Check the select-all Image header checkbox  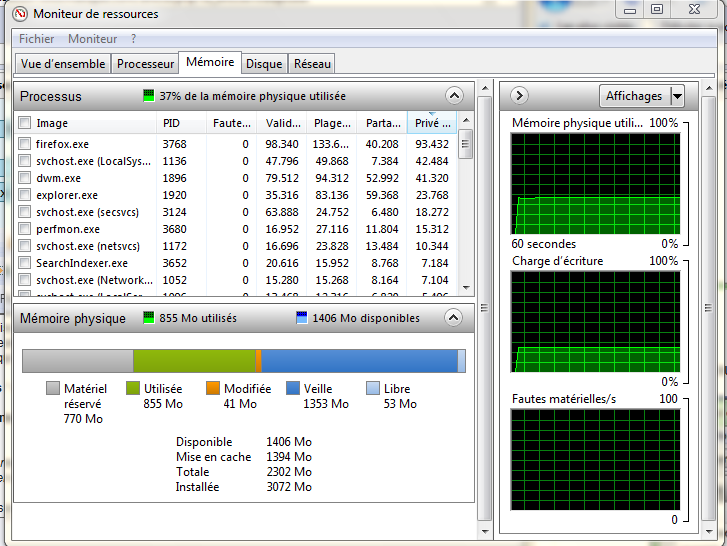pyautogui.click(x=25, y=123)
